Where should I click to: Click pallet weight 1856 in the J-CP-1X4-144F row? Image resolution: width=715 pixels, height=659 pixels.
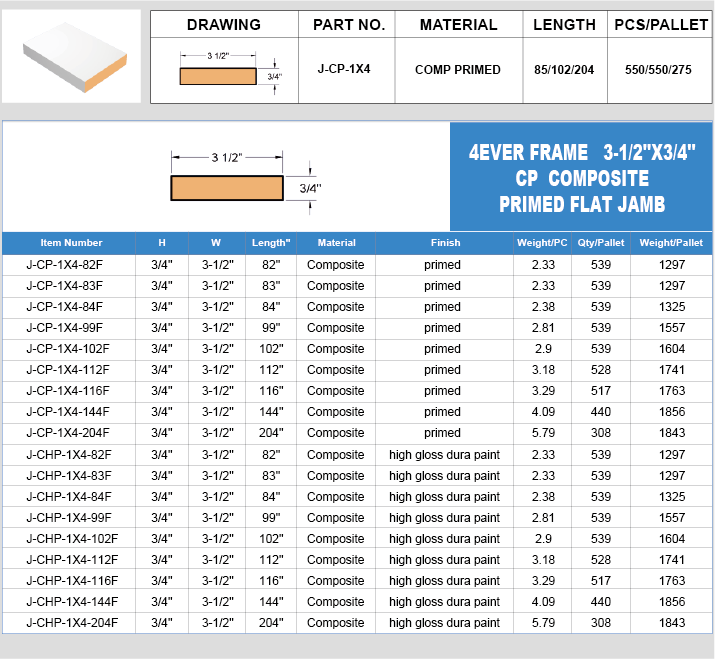click(672, 412)
